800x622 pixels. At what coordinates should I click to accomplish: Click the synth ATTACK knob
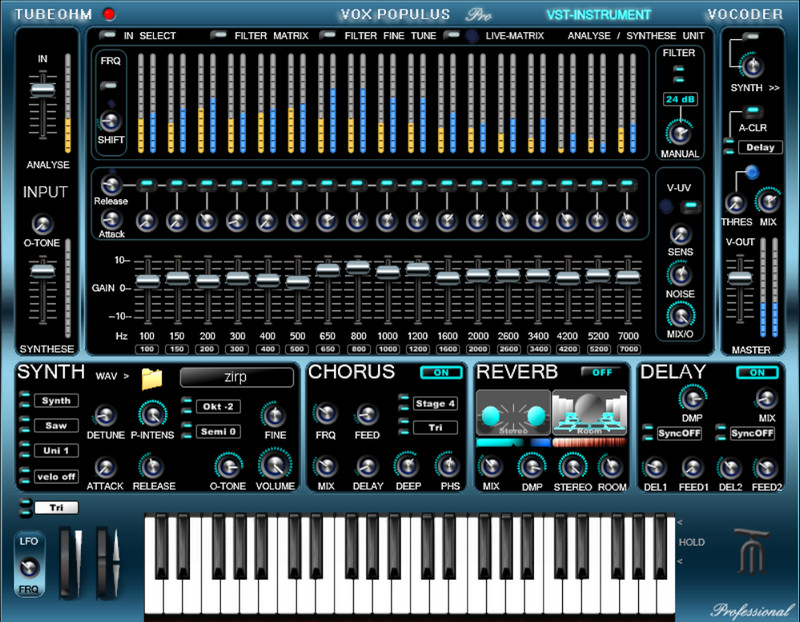click(105, 467)
